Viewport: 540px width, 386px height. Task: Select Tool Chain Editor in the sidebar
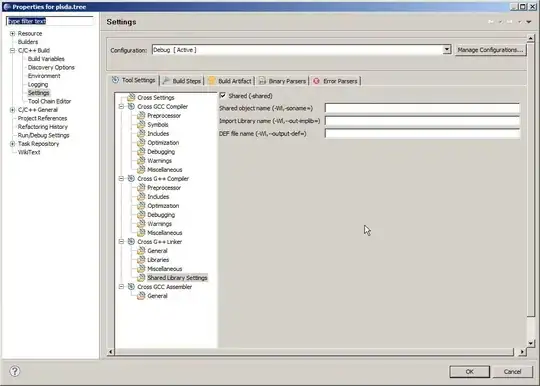49,101
